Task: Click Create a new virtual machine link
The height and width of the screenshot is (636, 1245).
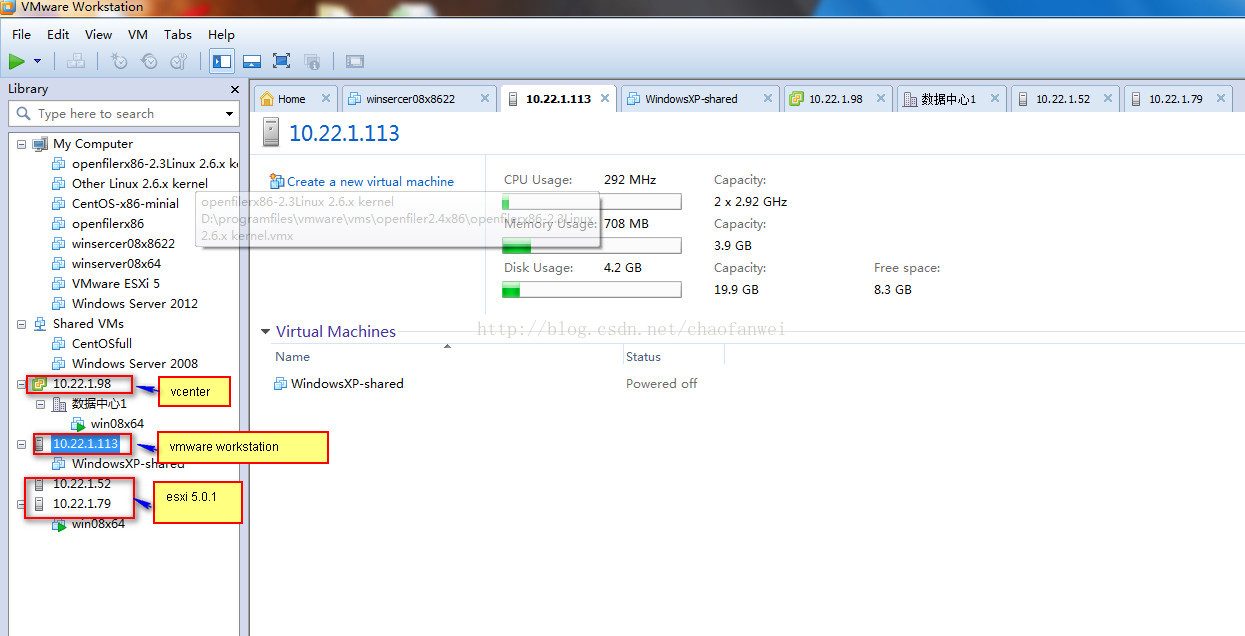Action: [x=370, y=182]
